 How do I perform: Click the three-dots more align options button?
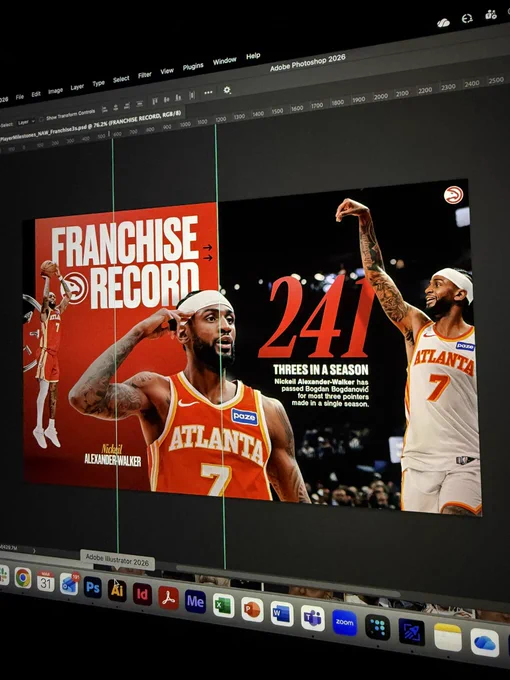208,92
